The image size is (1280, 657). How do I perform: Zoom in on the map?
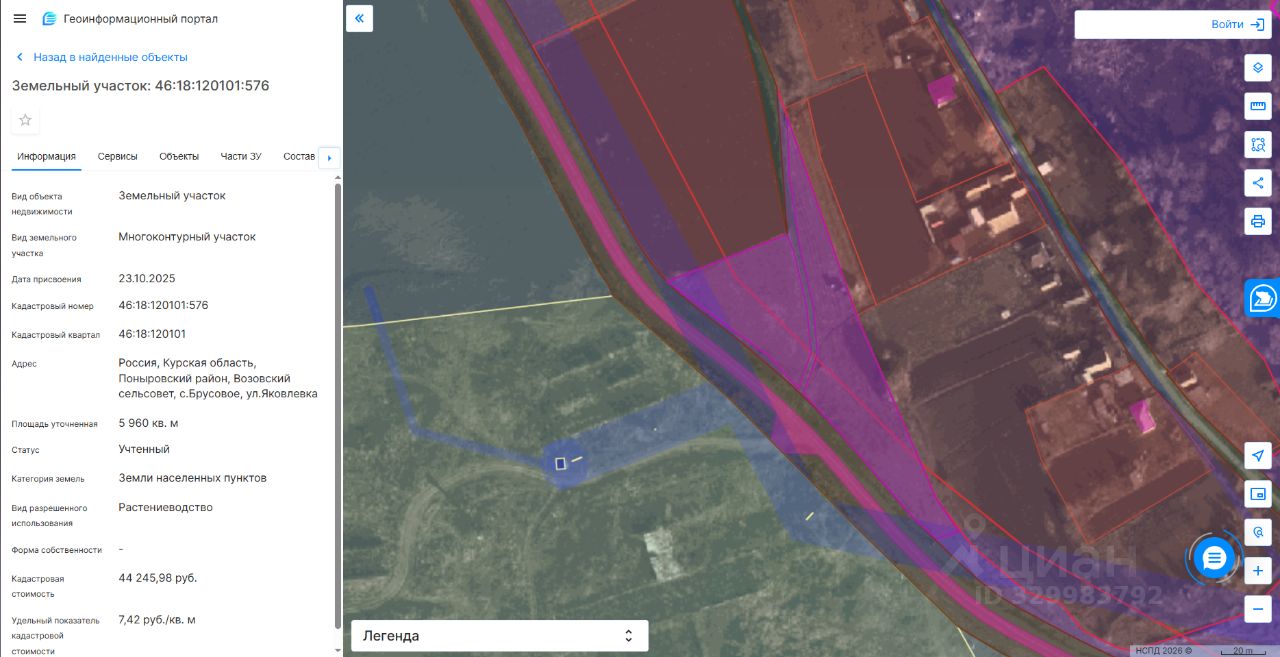click(1258, 571)
